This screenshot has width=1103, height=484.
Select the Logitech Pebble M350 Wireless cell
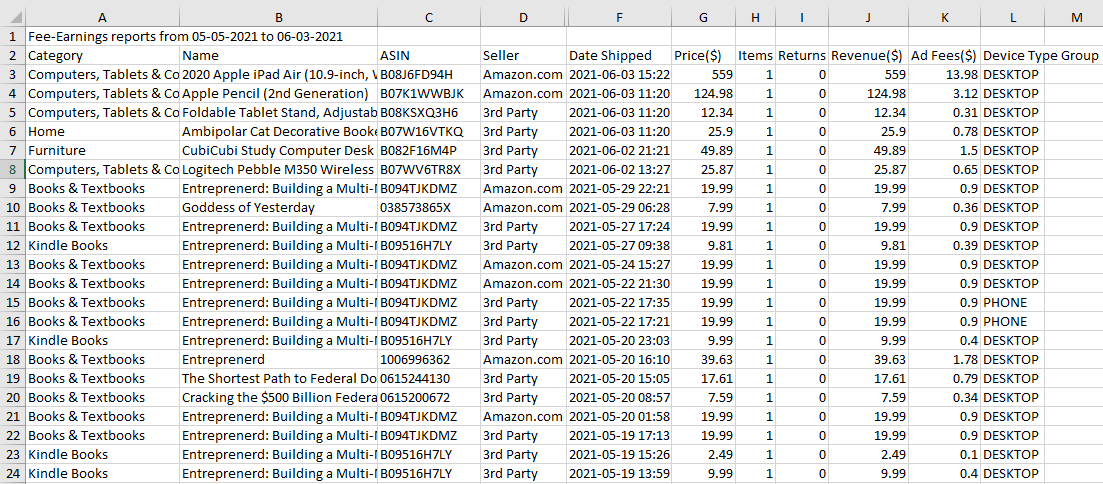(279, 170)
